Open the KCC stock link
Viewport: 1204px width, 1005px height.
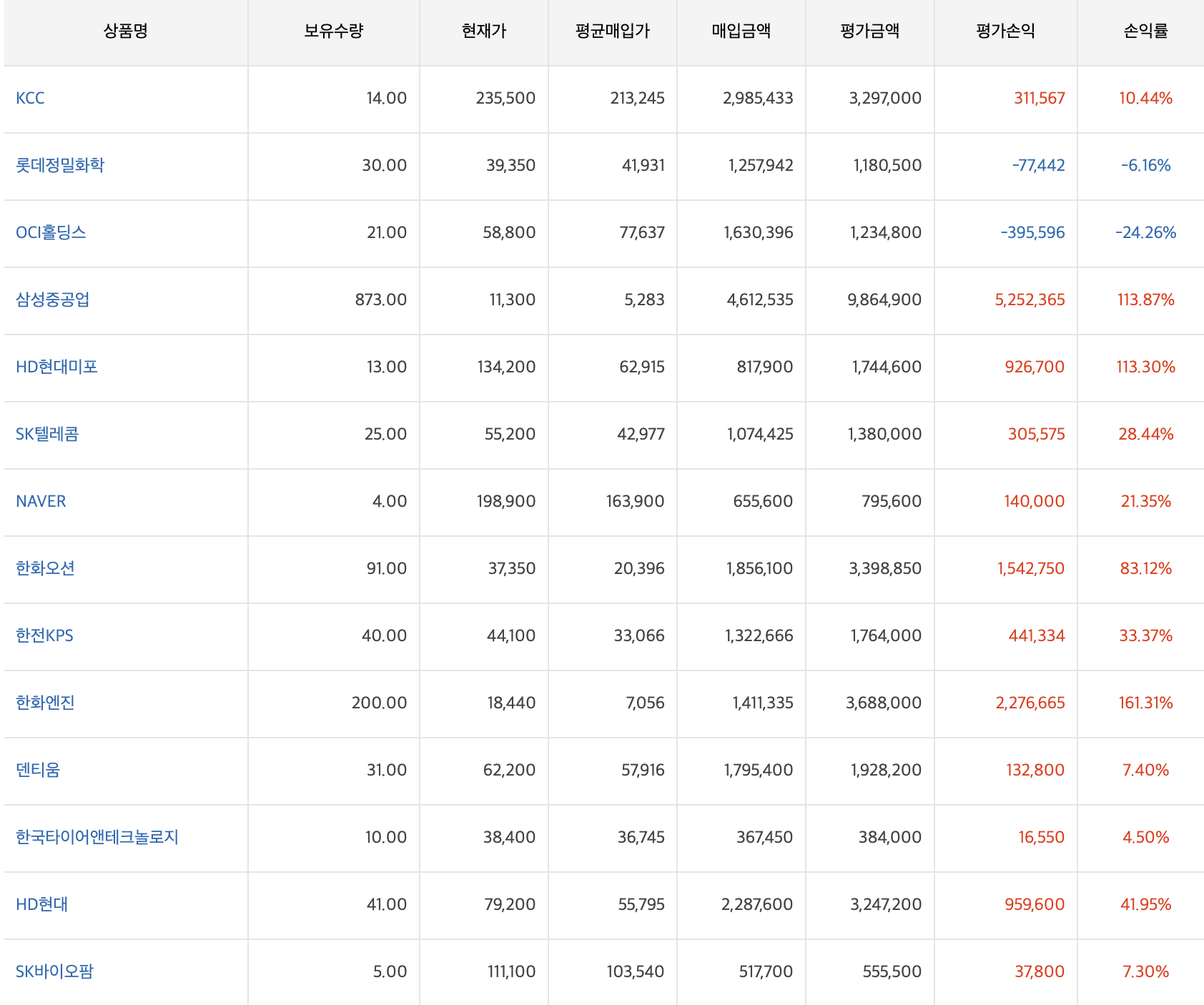[x=30, y=99]
